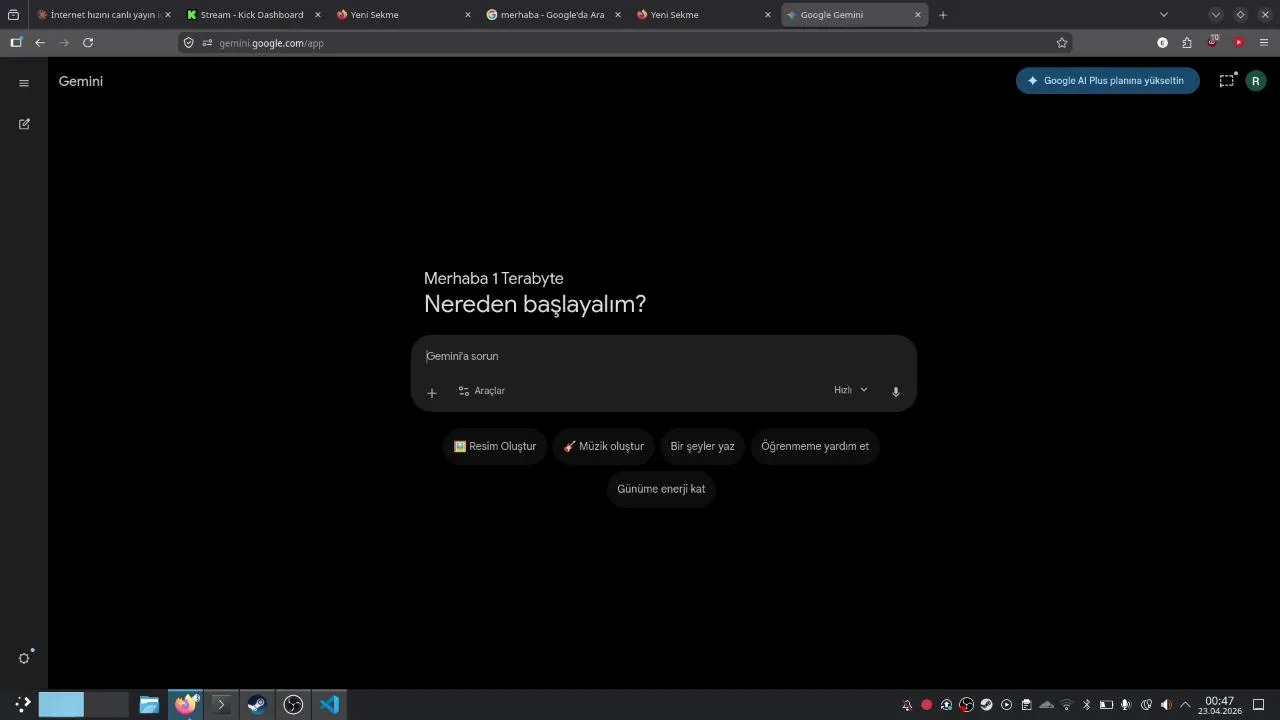Image resolution: width=1280 pixels, height=720 pixels.
Task: Open the software updates tray icon
Action: [x=947, y=705]
